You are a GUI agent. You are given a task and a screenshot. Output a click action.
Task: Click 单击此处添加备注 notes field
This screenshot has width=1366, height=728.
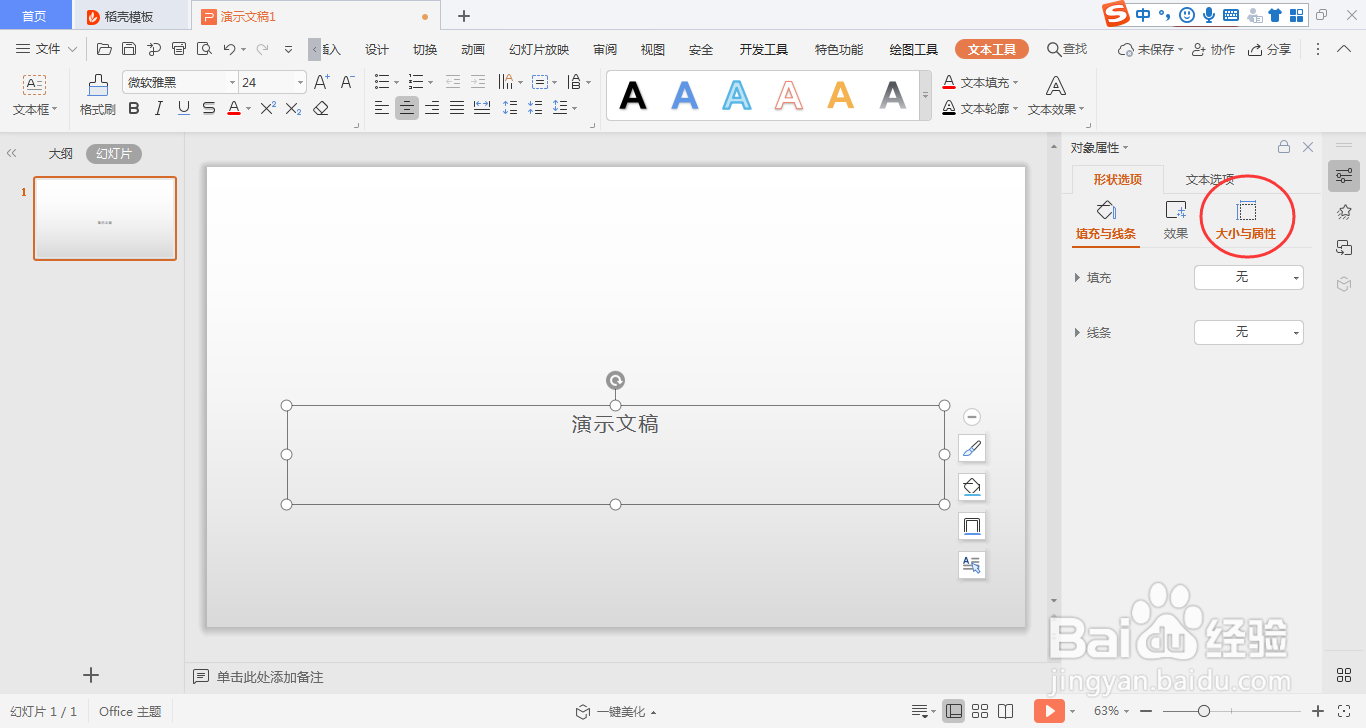[270, 677]
